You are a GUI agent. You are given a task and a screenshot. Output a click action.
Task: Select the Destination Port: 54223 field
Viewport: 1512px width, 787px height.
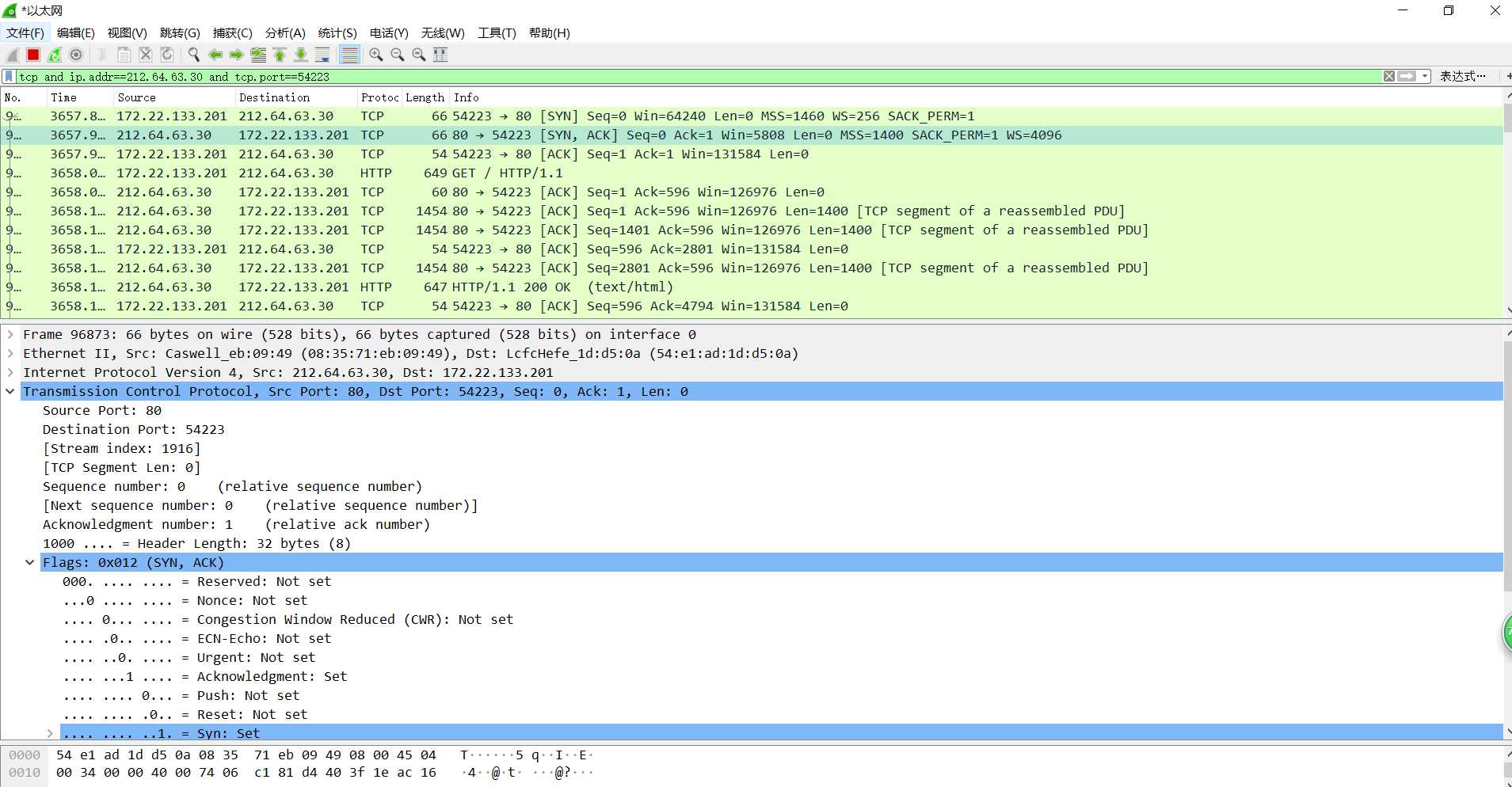134,429
